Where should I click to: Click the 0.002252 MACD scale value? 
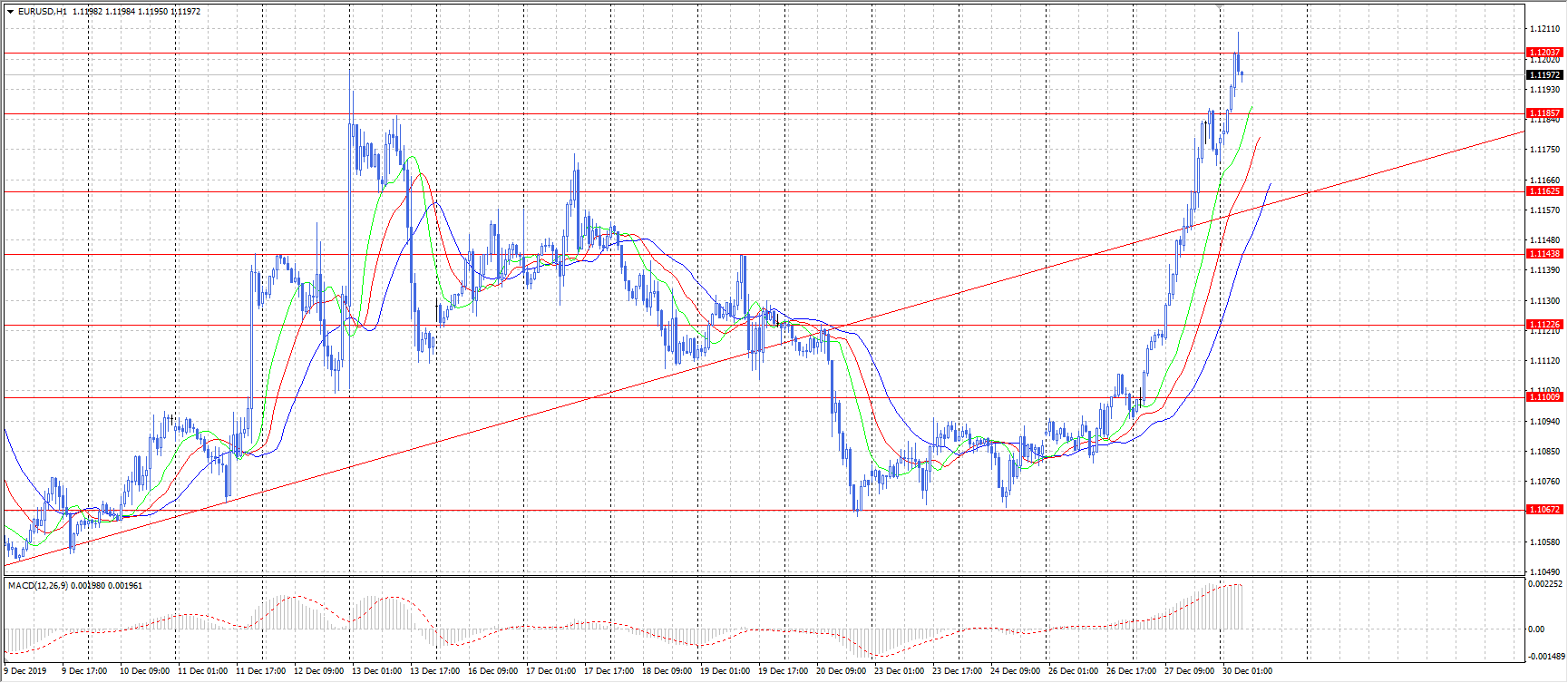(1545, 584)
